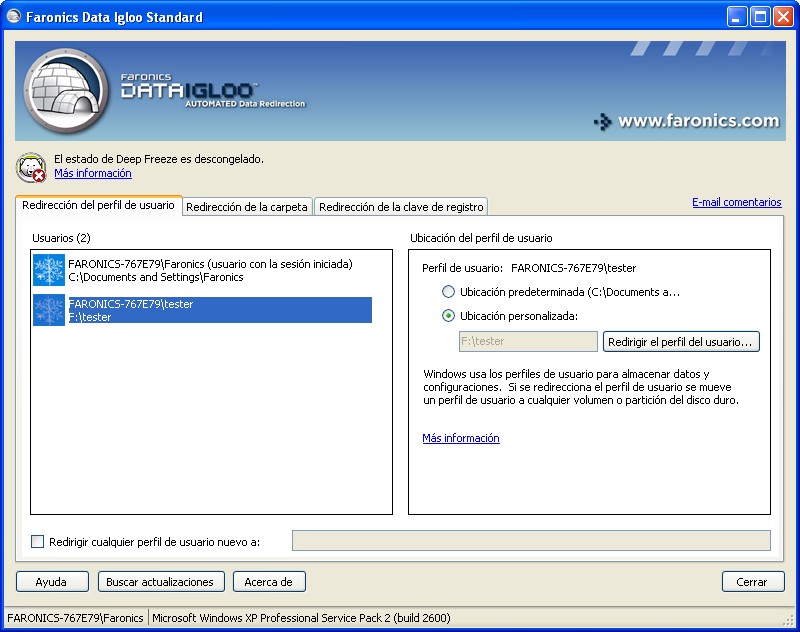Click the Perfil de usuario: FARONICS-767E79\tester label
The width and height of the screenshot is (800, 632).
(x=529, y=268)
